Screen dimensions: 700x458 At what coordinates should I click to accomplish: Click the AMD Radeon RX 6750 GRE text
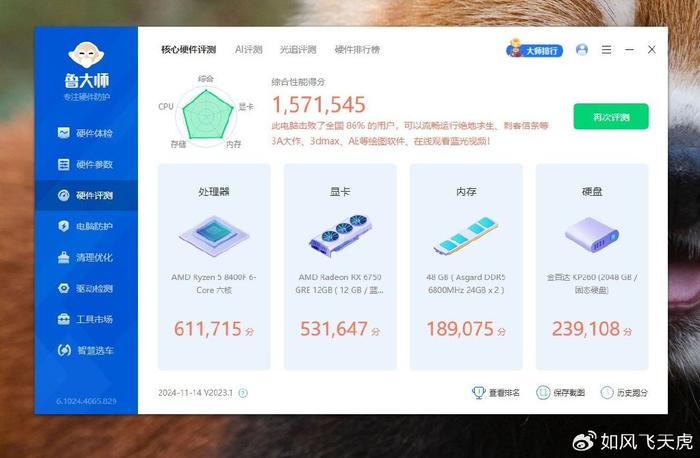pos(340,283)
